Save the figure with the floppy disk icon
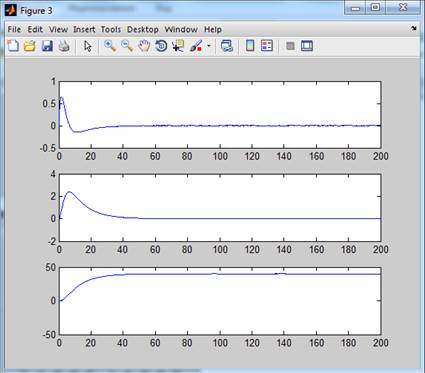The height and width of the screenshot is (373, 425). (47, 46)
